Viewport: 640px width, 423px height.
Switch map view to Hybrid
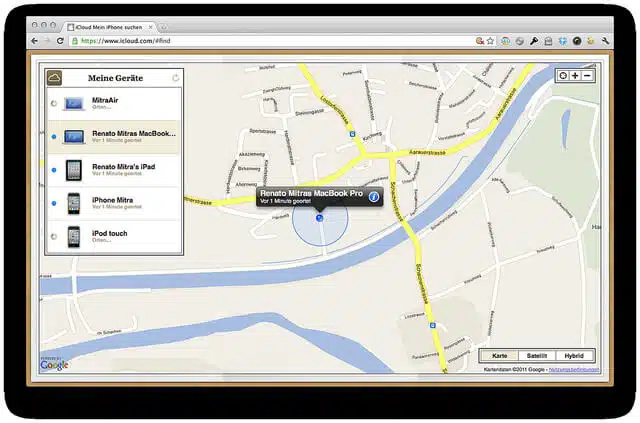574,356
